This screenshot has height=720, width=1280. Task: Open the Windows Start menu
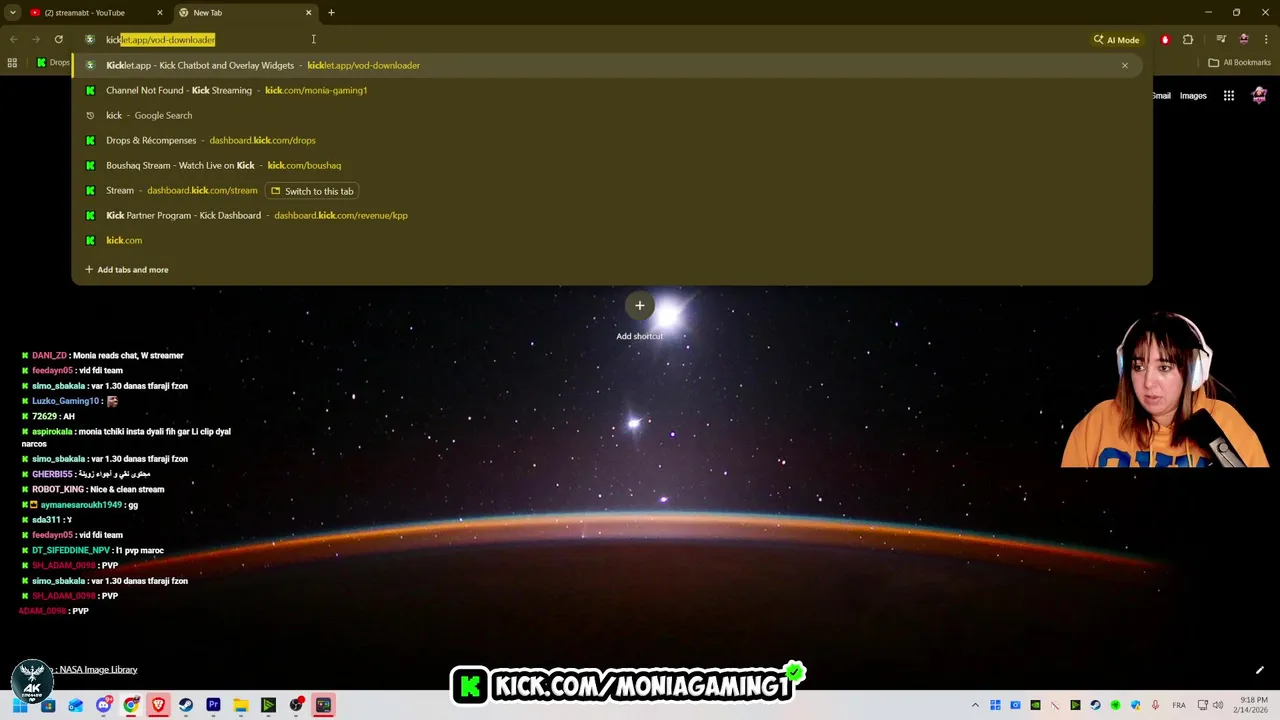[x=20, y=706]
